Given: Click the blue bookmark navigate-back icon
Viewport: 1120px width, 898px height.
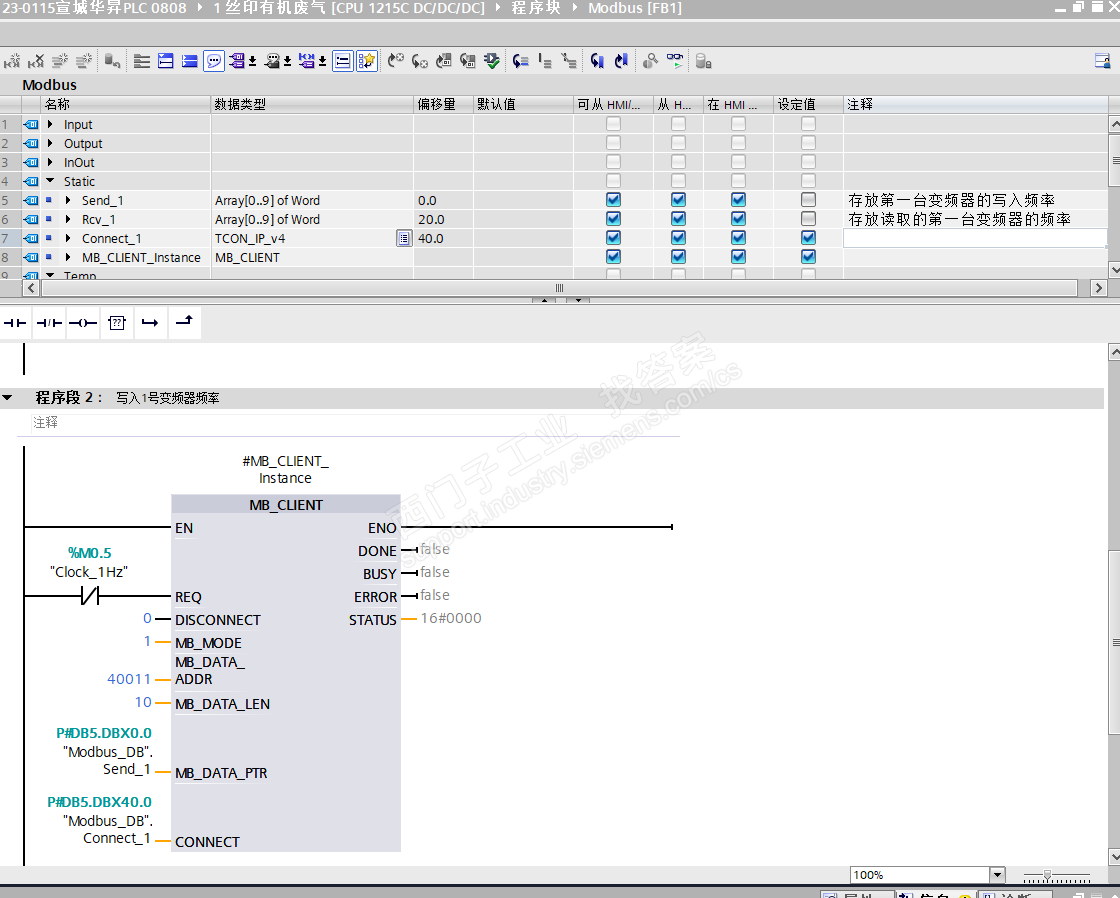Looking at the screenshot, I should (x=597, y=61).
